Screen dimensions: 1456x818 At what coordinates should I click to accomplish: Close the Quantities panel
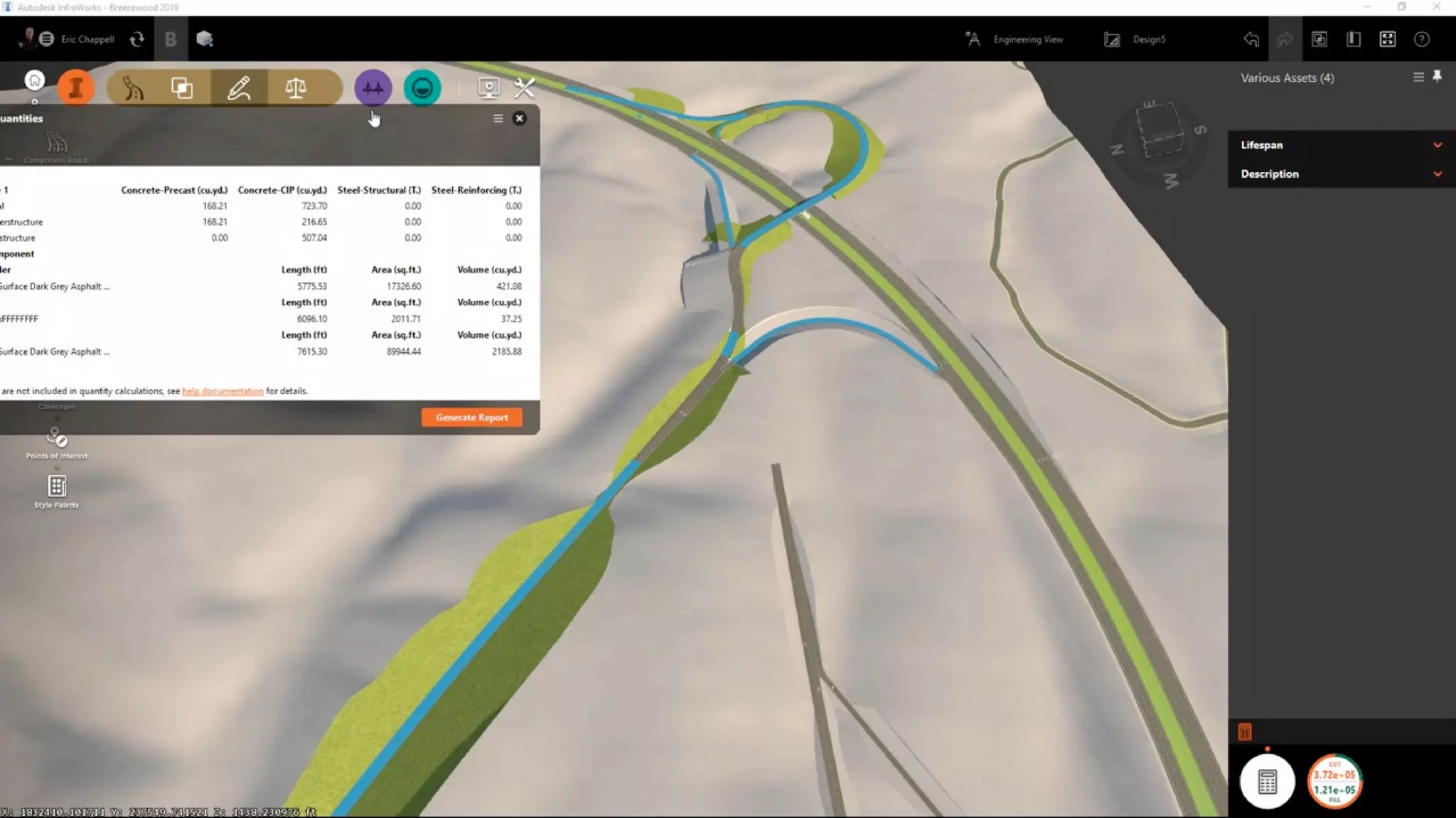click(x=520, y=119)
